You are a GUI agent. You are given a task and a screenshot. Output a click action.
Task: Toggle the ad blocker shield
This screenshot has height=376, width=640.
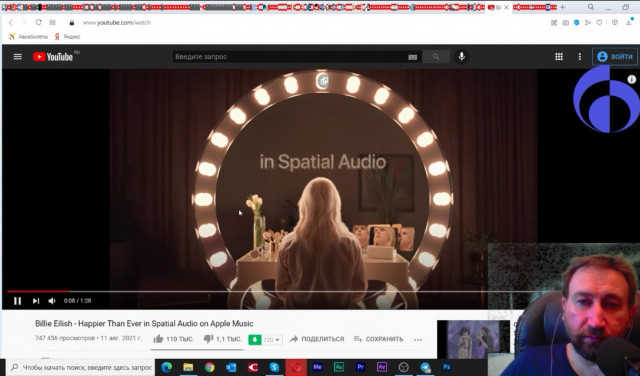[x=576, y=23]
